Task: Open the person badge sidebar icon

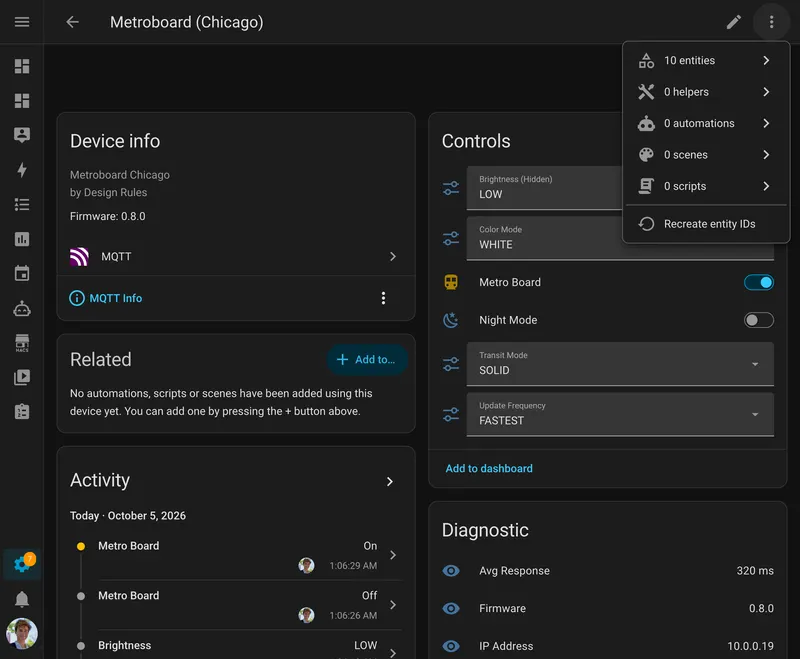Action: pos(21,135)
